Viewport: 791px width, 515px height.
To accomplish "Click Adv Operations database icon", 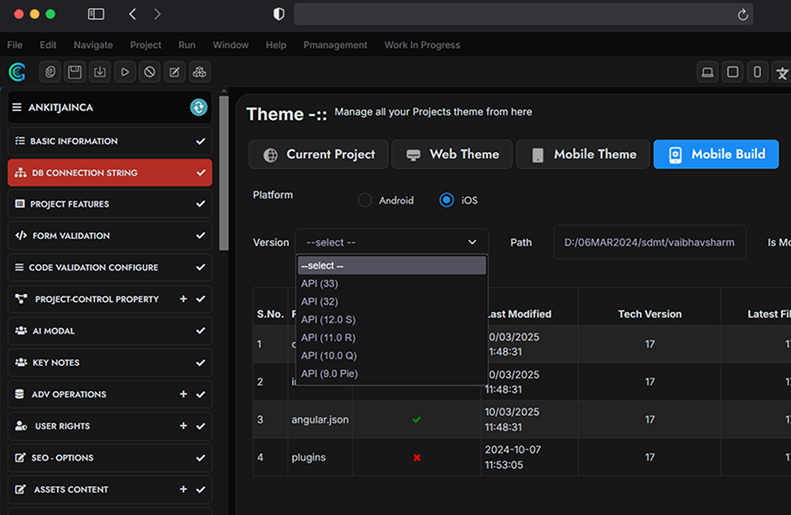I will click(20, 394).
